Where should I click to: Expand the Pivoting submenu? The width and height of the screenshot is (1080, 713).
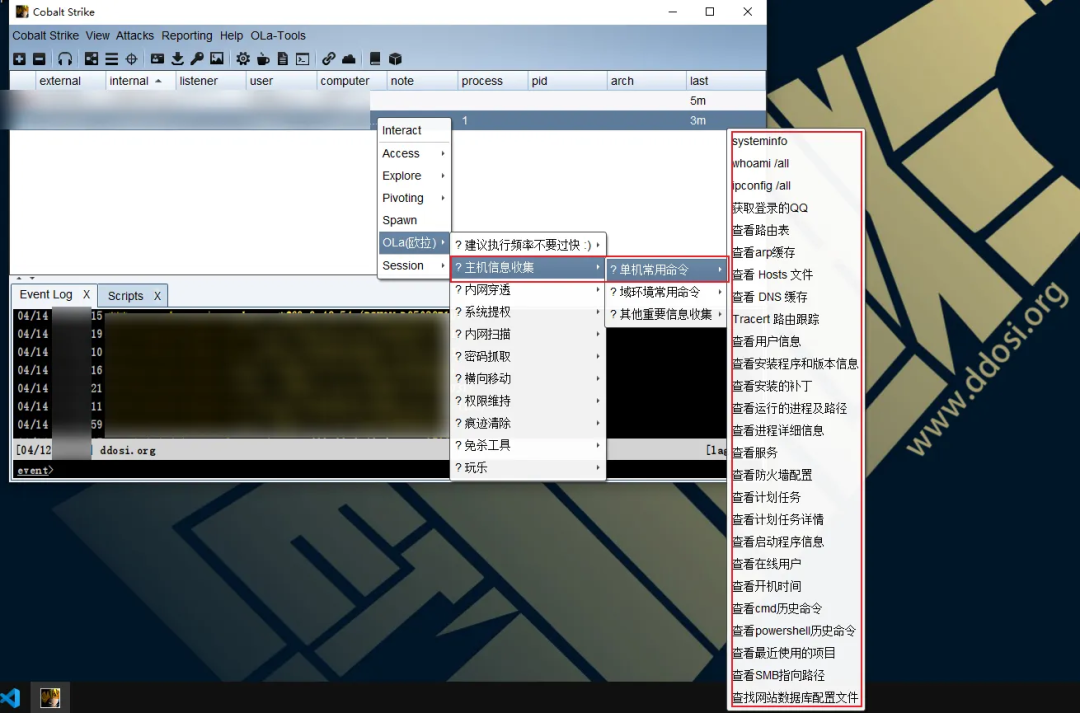click(x=414, y=198)
